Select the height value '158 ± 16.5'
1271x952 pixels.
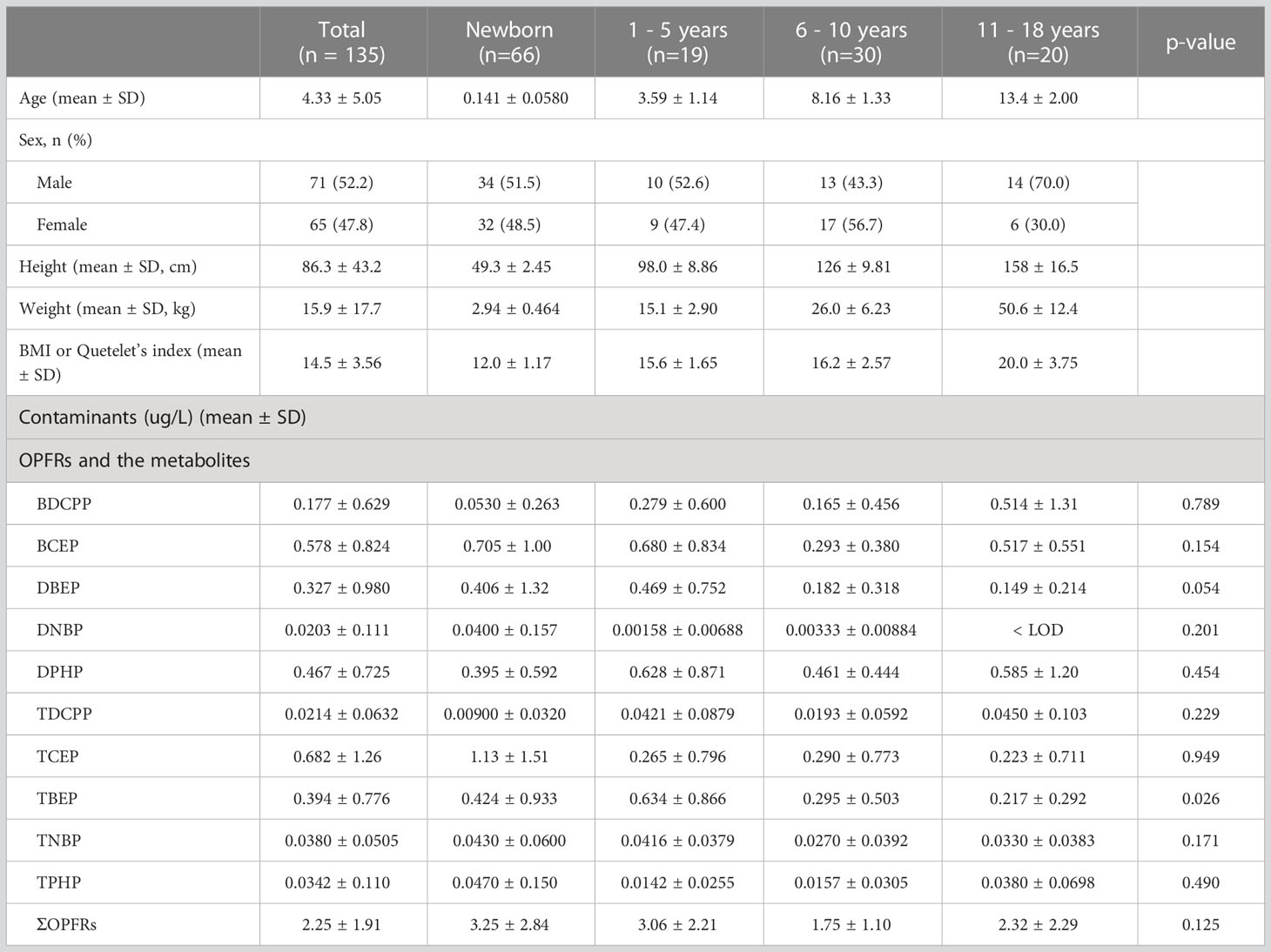point(1040,267)
